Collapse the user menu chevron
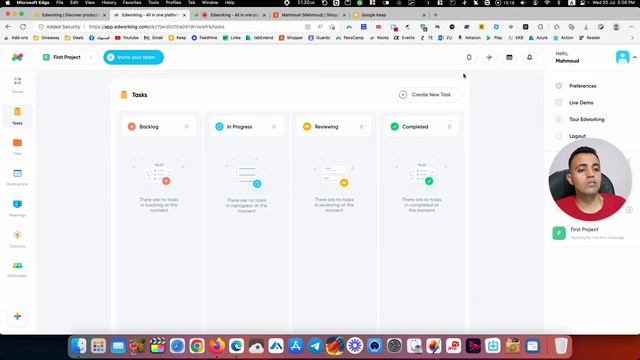Image resolution: width=640 pixels, height=360 pixels. [x=635, y=58]
